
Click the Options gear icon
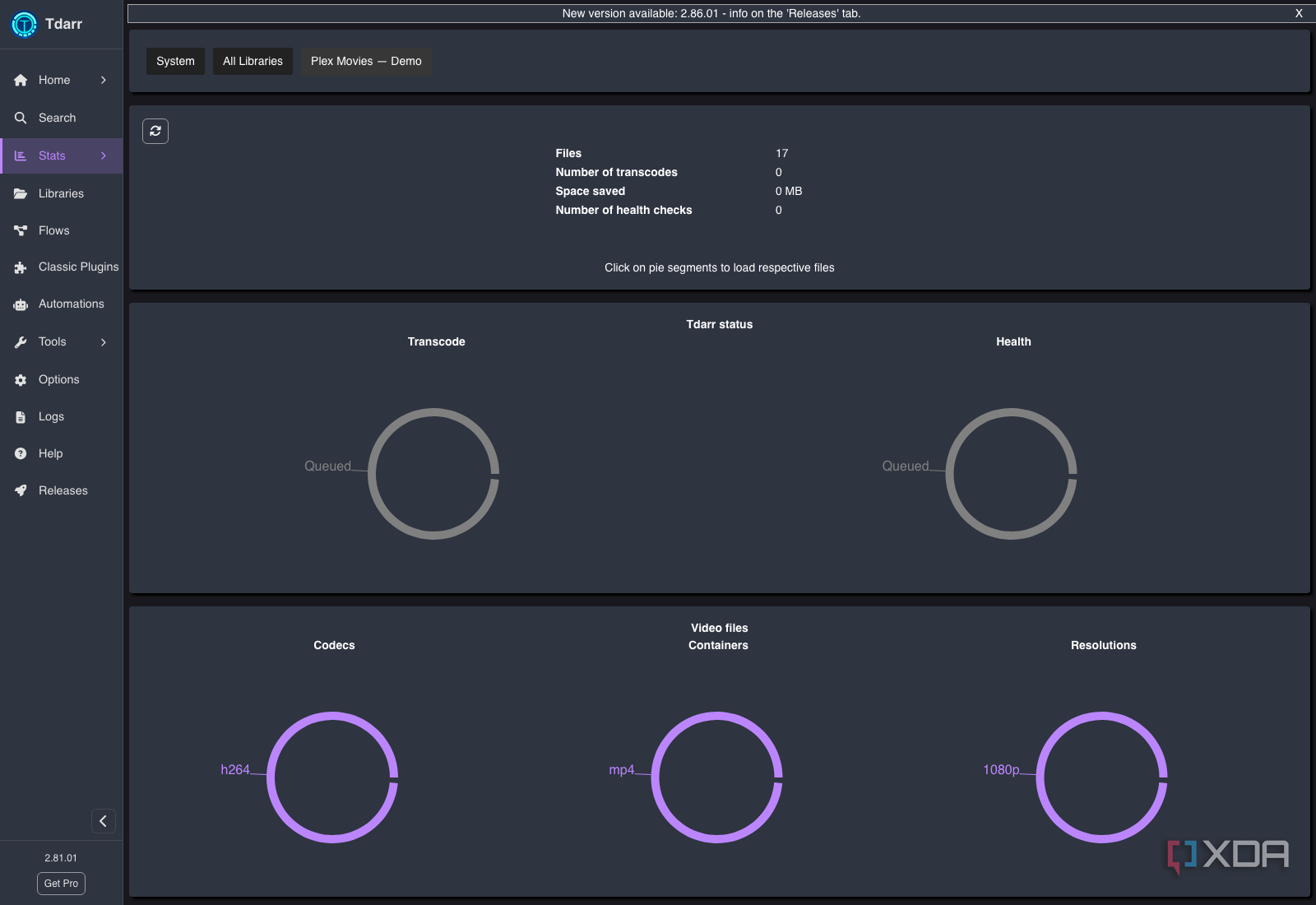coord(21,380)
